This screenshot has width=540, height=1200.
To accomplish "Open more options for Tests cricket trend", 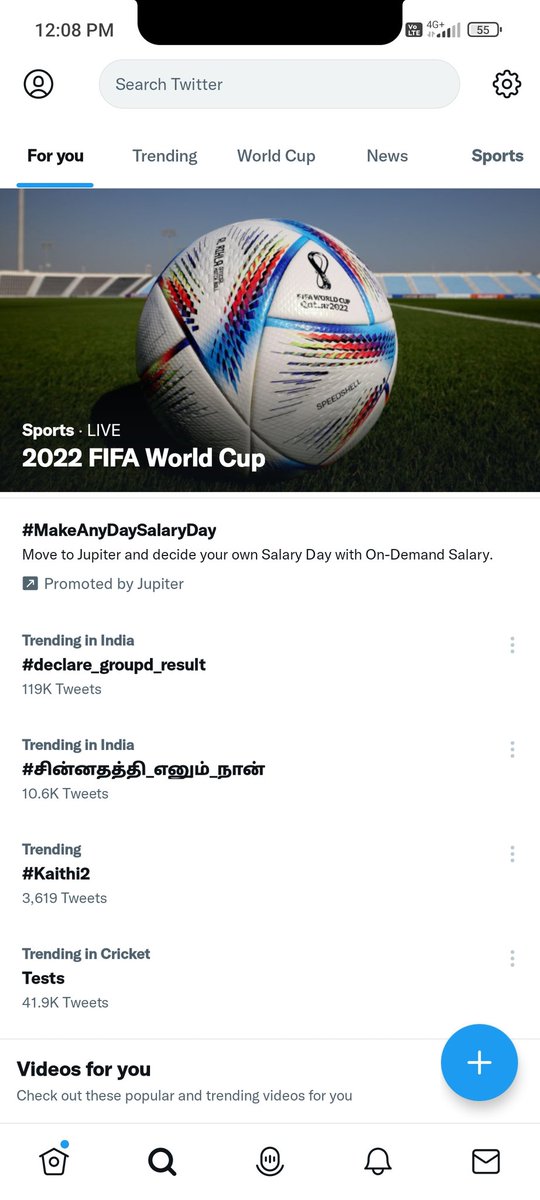I will tap(512, 958).
